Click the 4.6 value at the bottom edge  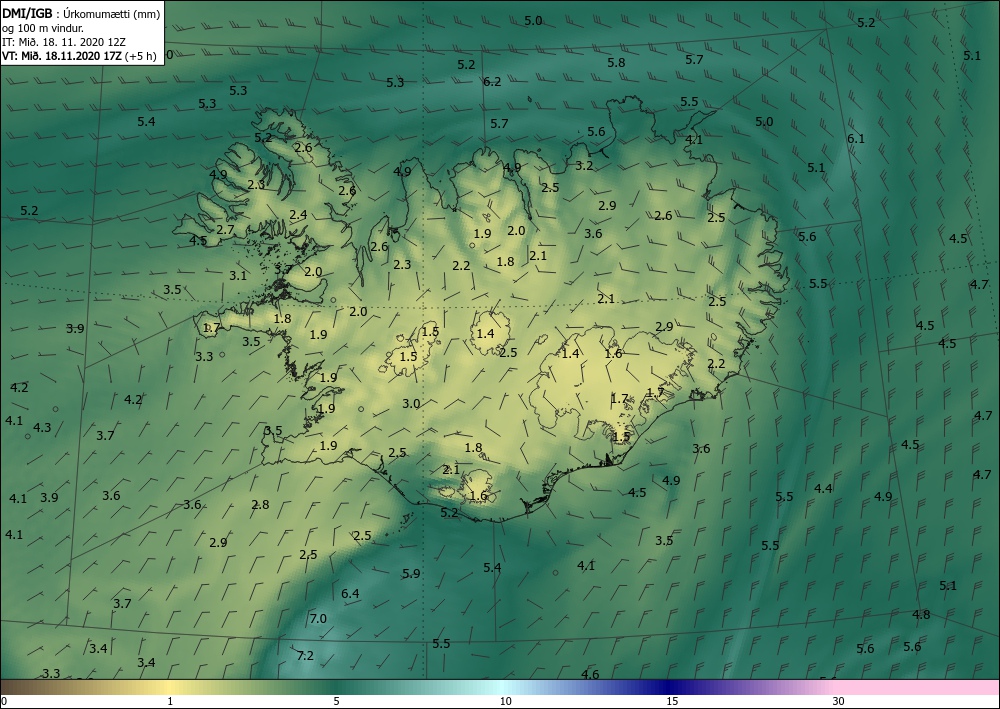(x=590, y=674)
